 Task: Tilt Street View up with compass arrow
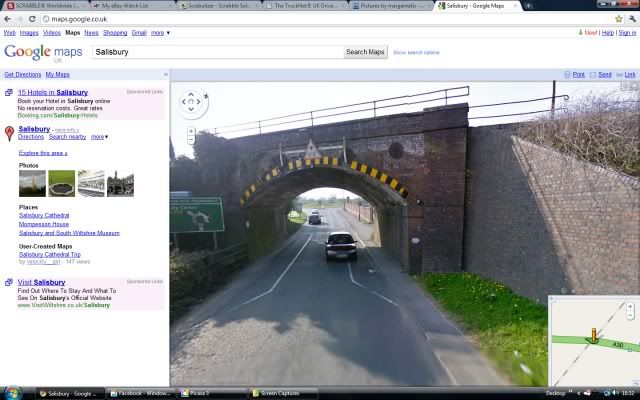pyautogui.click(x=191, y=95)
